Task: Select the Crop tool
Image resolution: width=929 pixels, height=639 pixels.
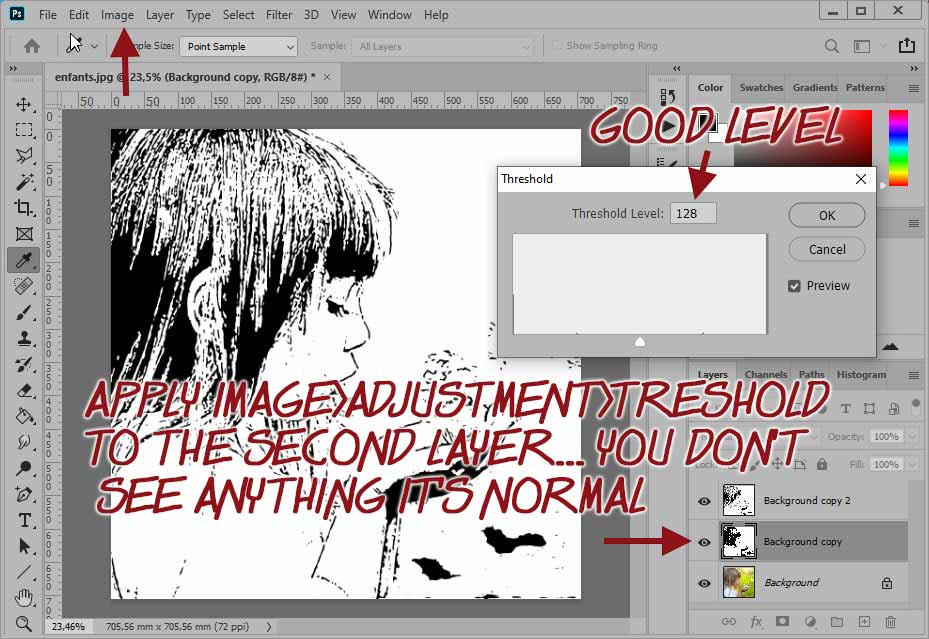Action: (x=24, y=208)
